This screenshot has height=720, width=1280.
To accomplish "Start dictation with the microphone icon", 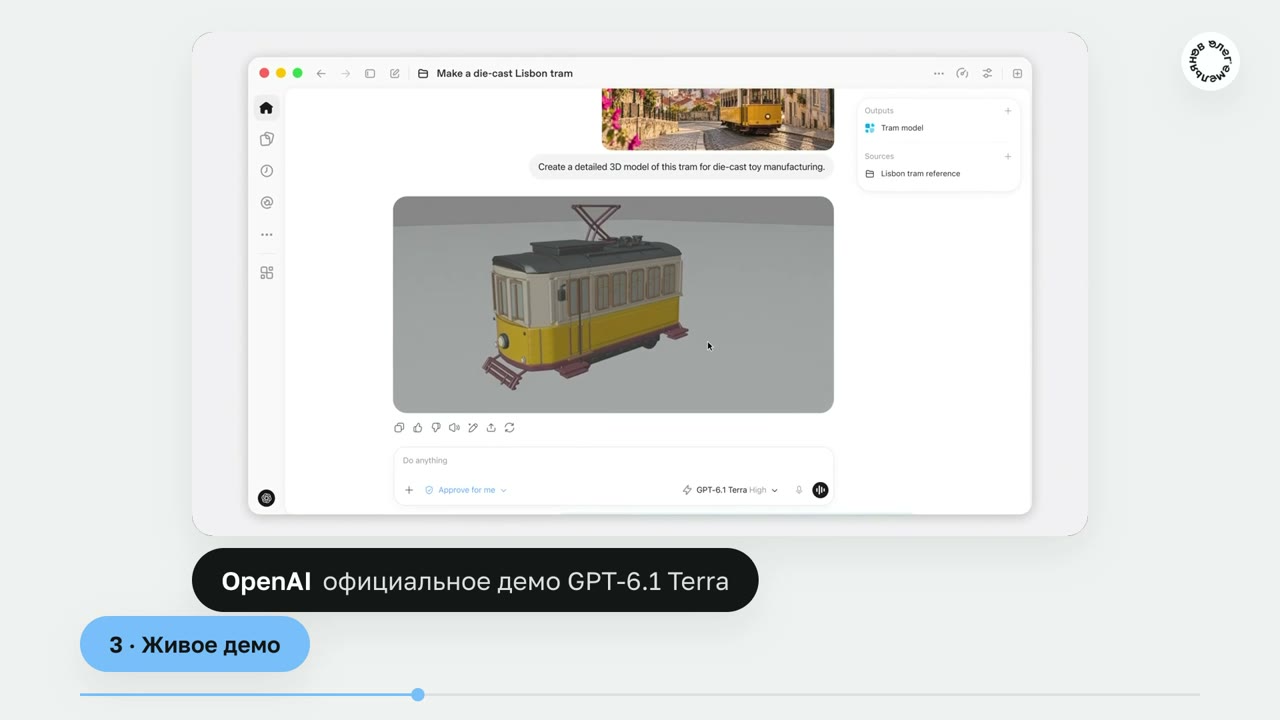I will coord(799,490).
